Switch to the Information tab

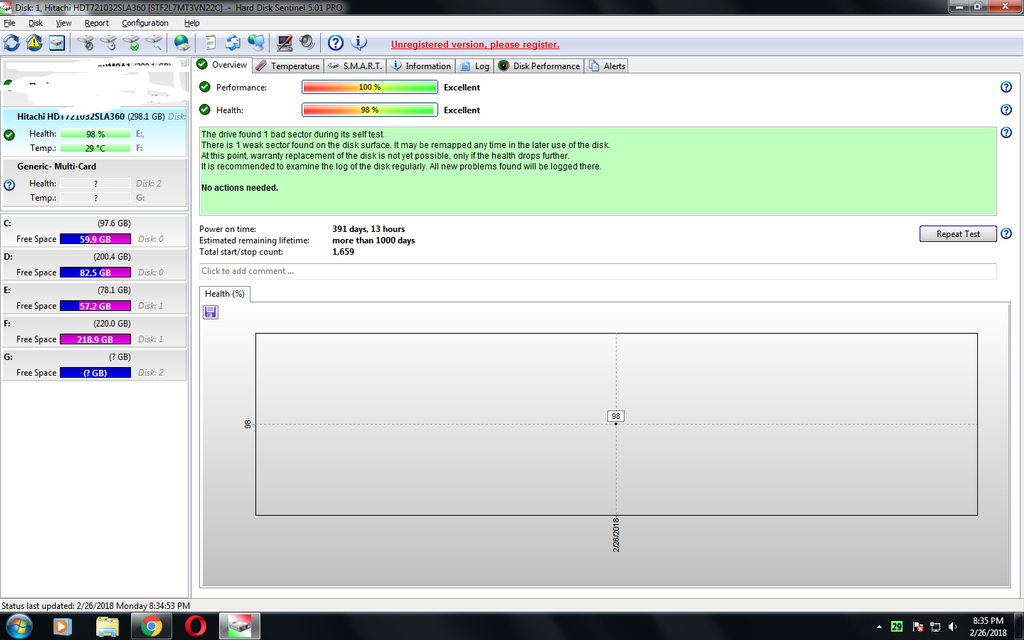(421, 66)
